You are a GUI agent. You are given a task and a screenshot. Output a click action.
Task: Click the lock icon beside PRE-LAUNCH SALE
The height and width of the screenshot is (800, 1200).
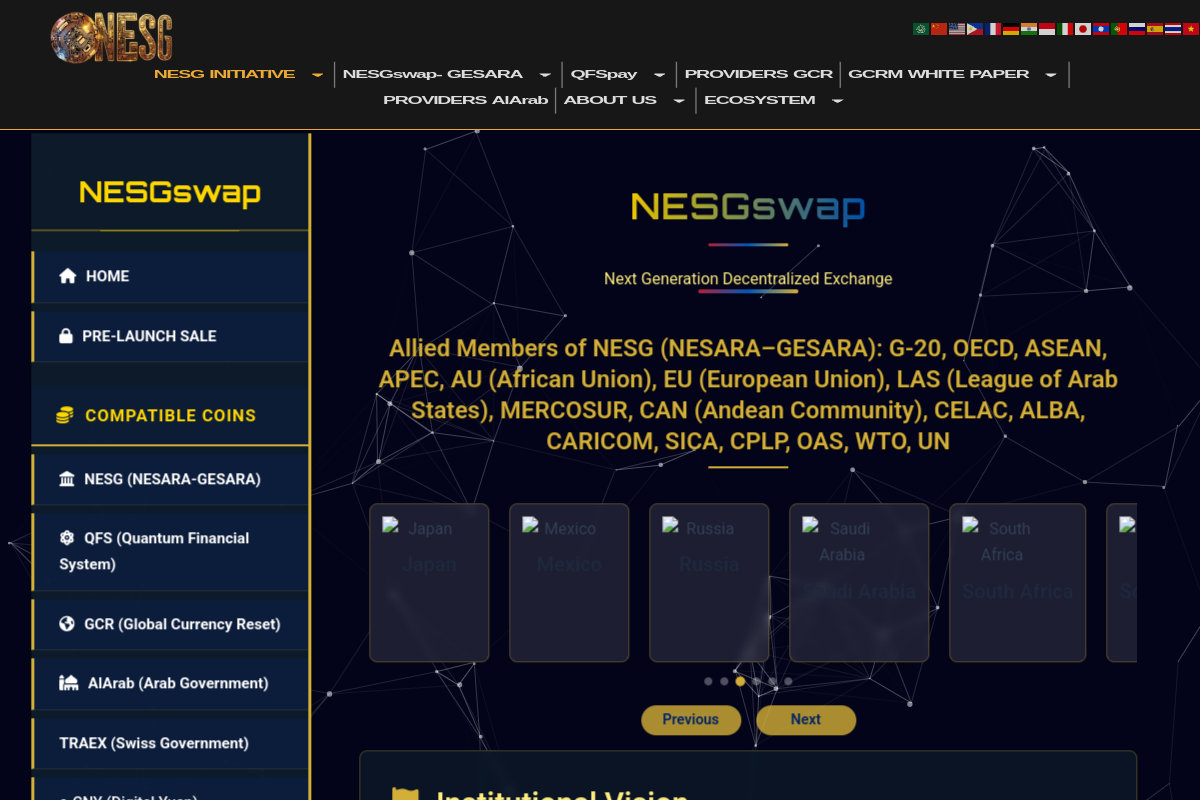68,336
